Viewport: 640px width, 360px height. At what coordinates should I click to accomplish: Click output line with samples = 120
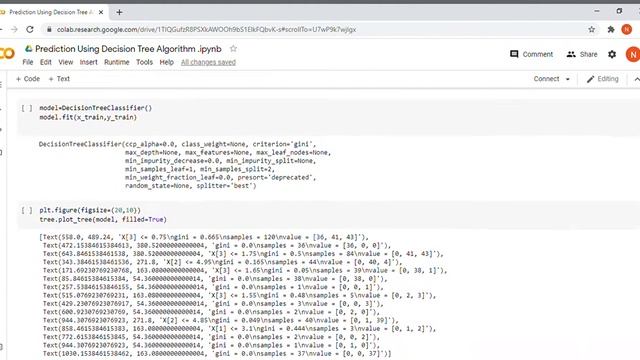pos(204,237)
